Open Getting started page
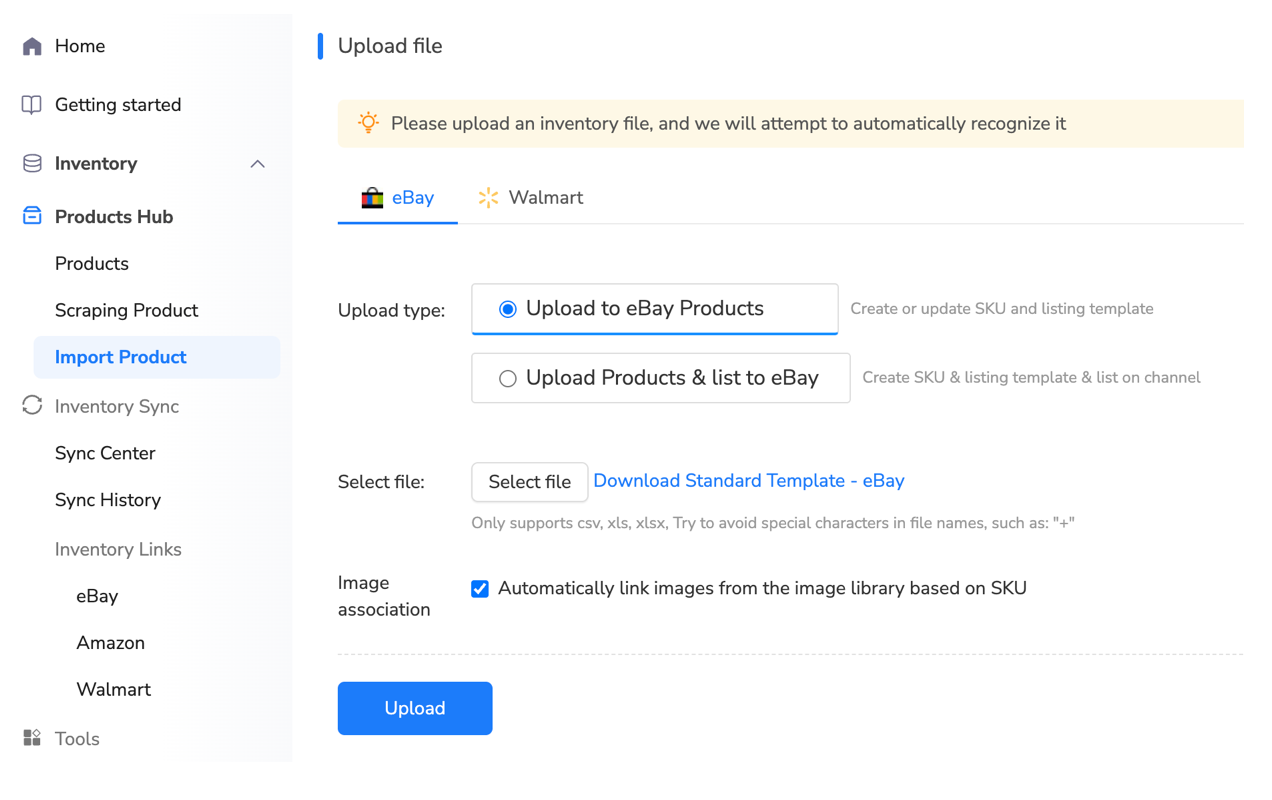 (x=118, y=105)
